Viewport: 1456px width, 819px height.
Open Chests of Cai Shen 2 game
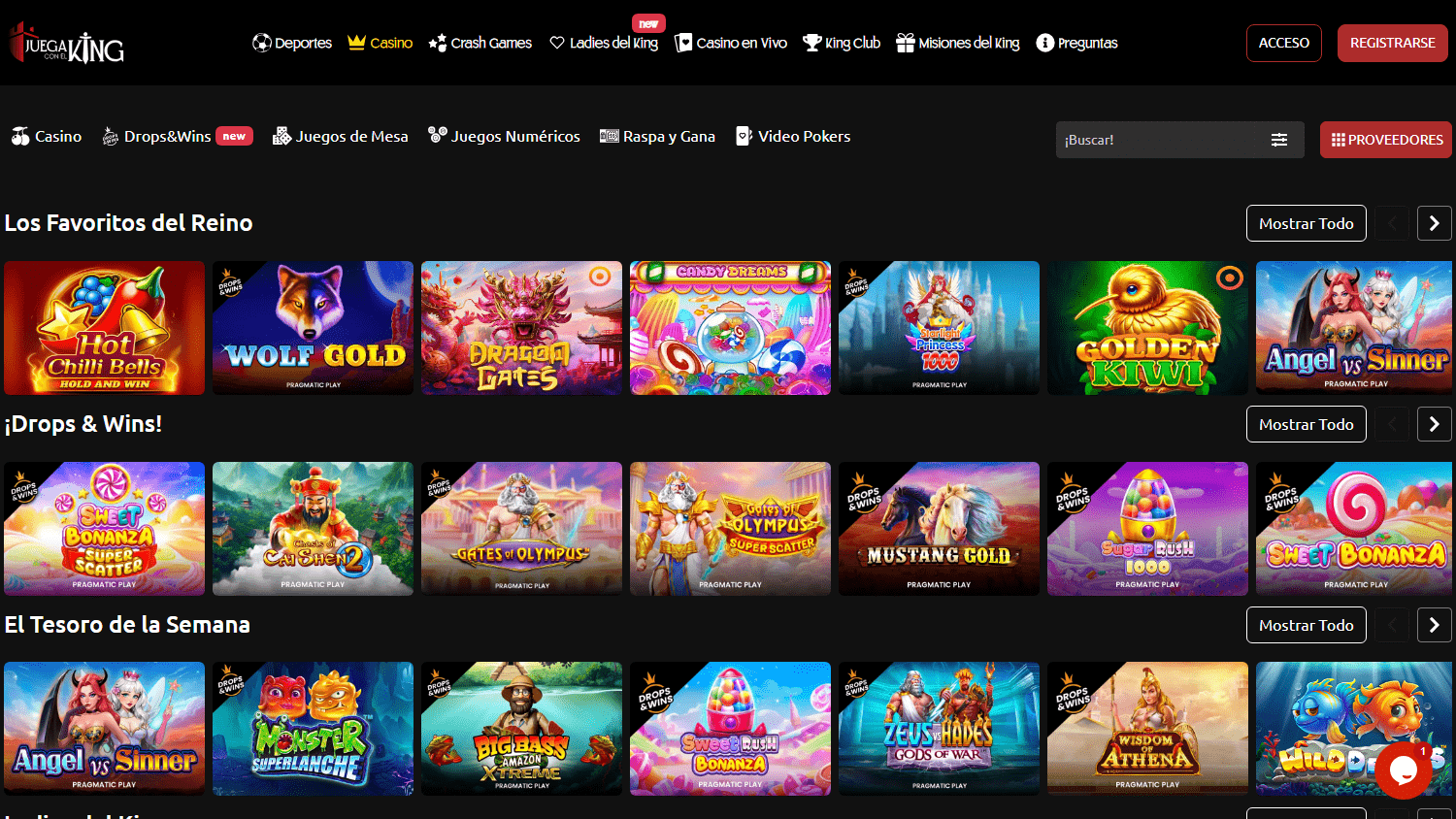click(313, 529)
